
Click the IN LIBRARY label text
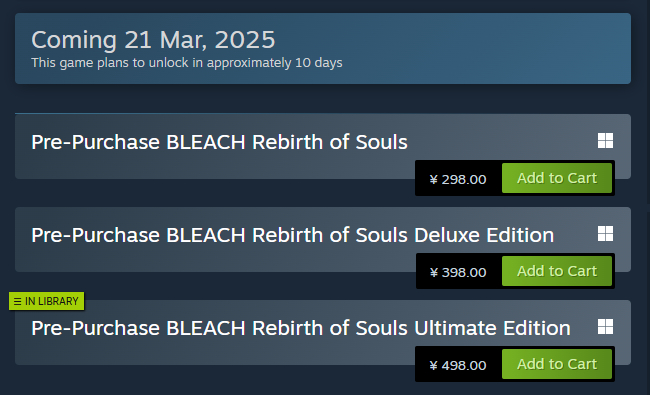coord(51,301)
